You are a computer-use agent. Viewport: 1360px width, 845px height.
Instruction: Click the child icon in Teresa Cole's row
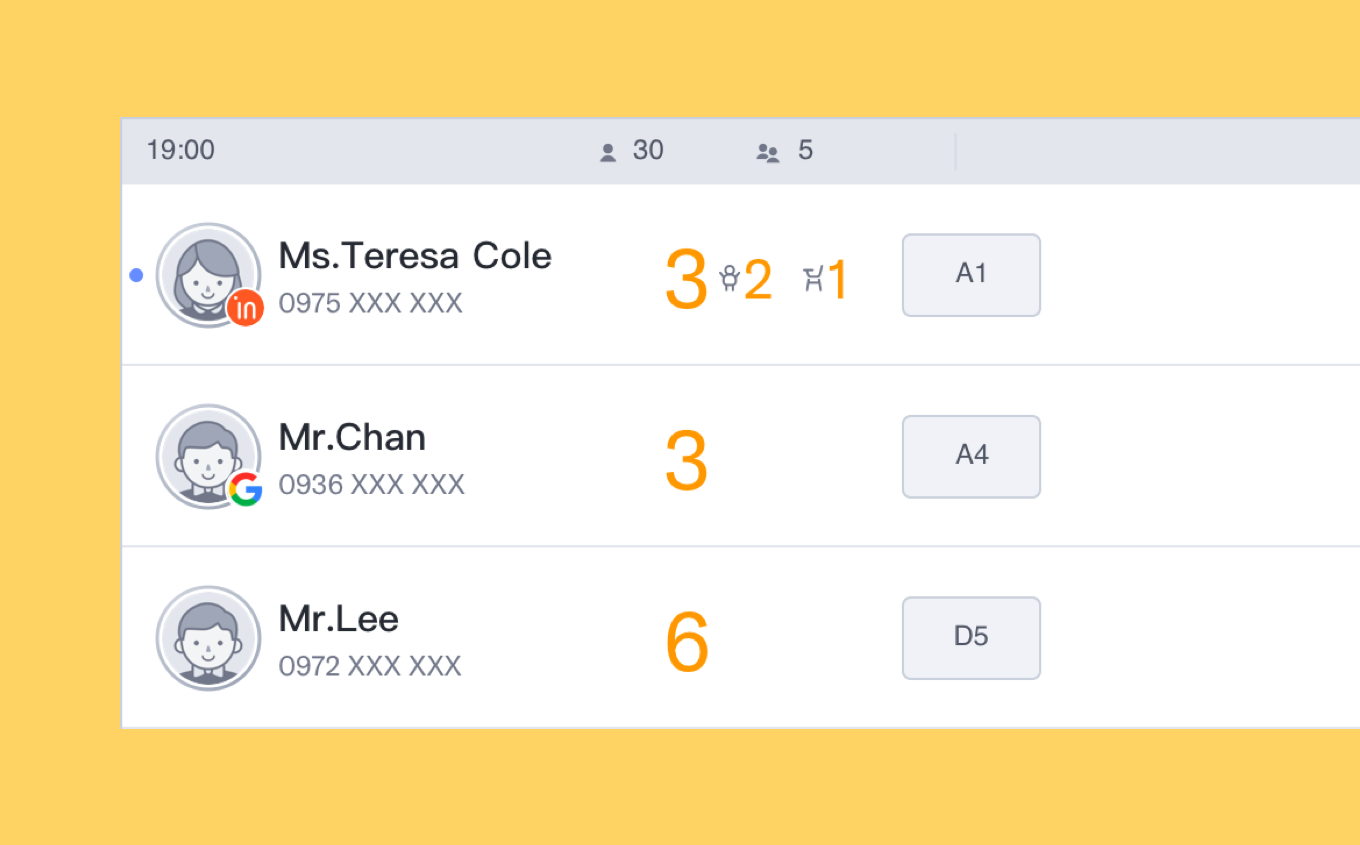click(729, 279)
